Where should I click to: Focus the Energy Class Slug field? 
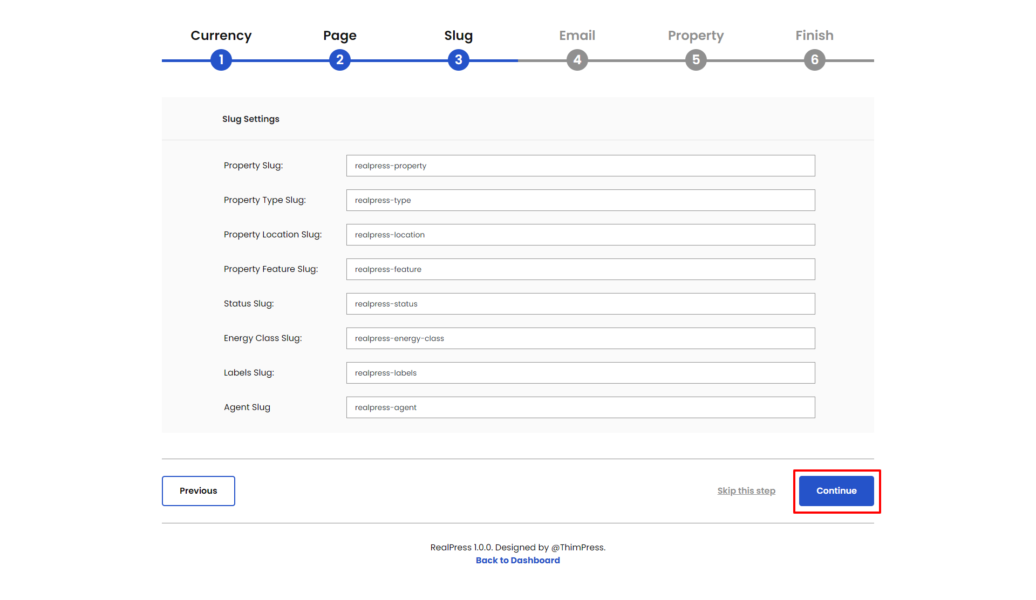(580, 338)
